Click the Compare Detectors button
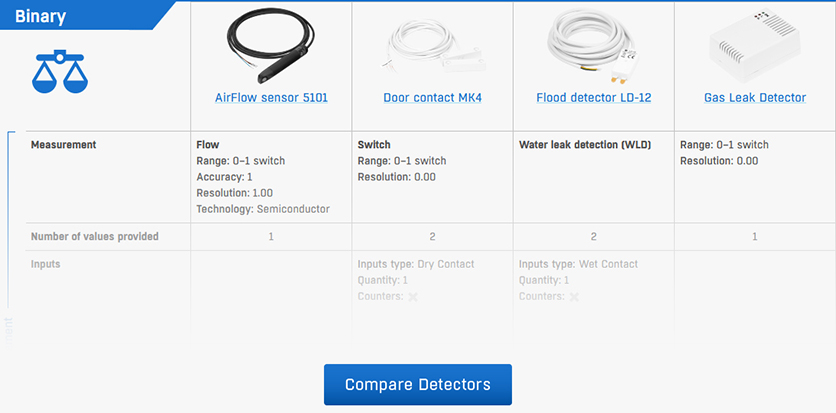 coord(417,384)
